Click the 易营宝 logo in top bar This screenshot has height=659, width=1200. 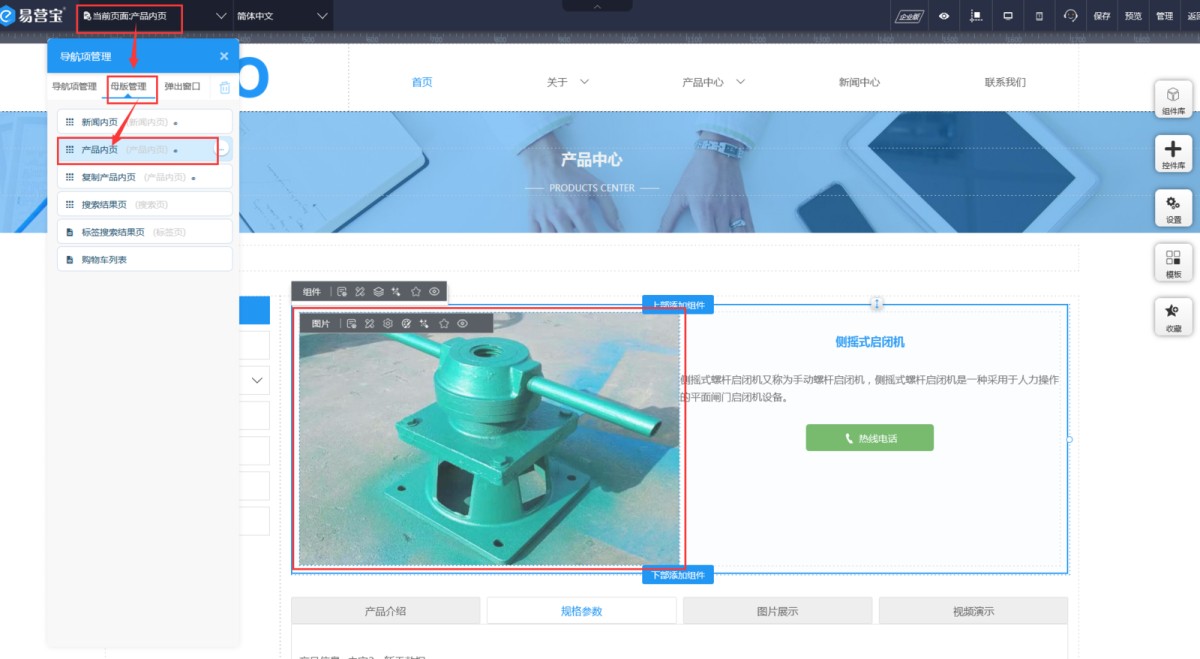[x=33, y=16]
